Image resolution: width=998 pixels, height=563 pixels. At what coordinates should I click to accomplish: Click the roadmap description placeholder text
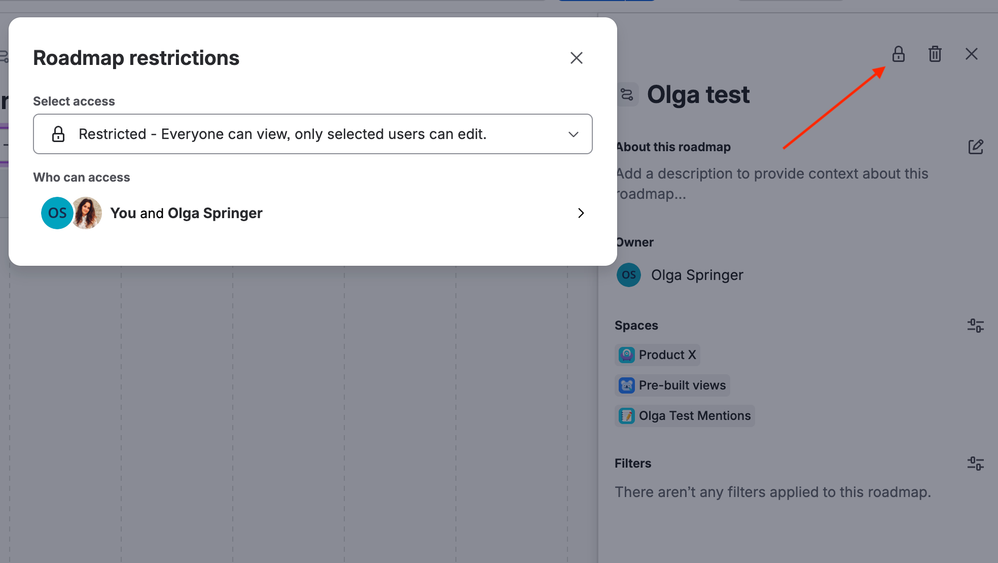click(772, 183)
